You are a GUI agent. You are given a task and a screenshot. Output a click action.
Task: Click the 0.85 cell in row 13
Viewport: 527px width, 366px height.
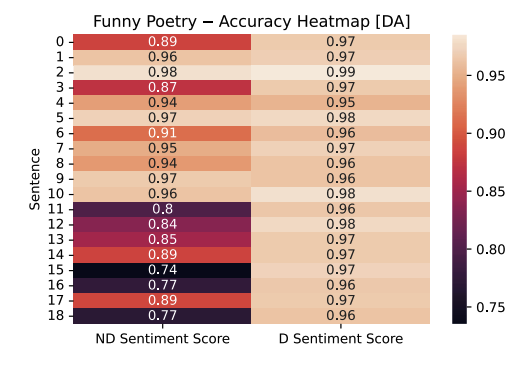(x=162, y=240)
